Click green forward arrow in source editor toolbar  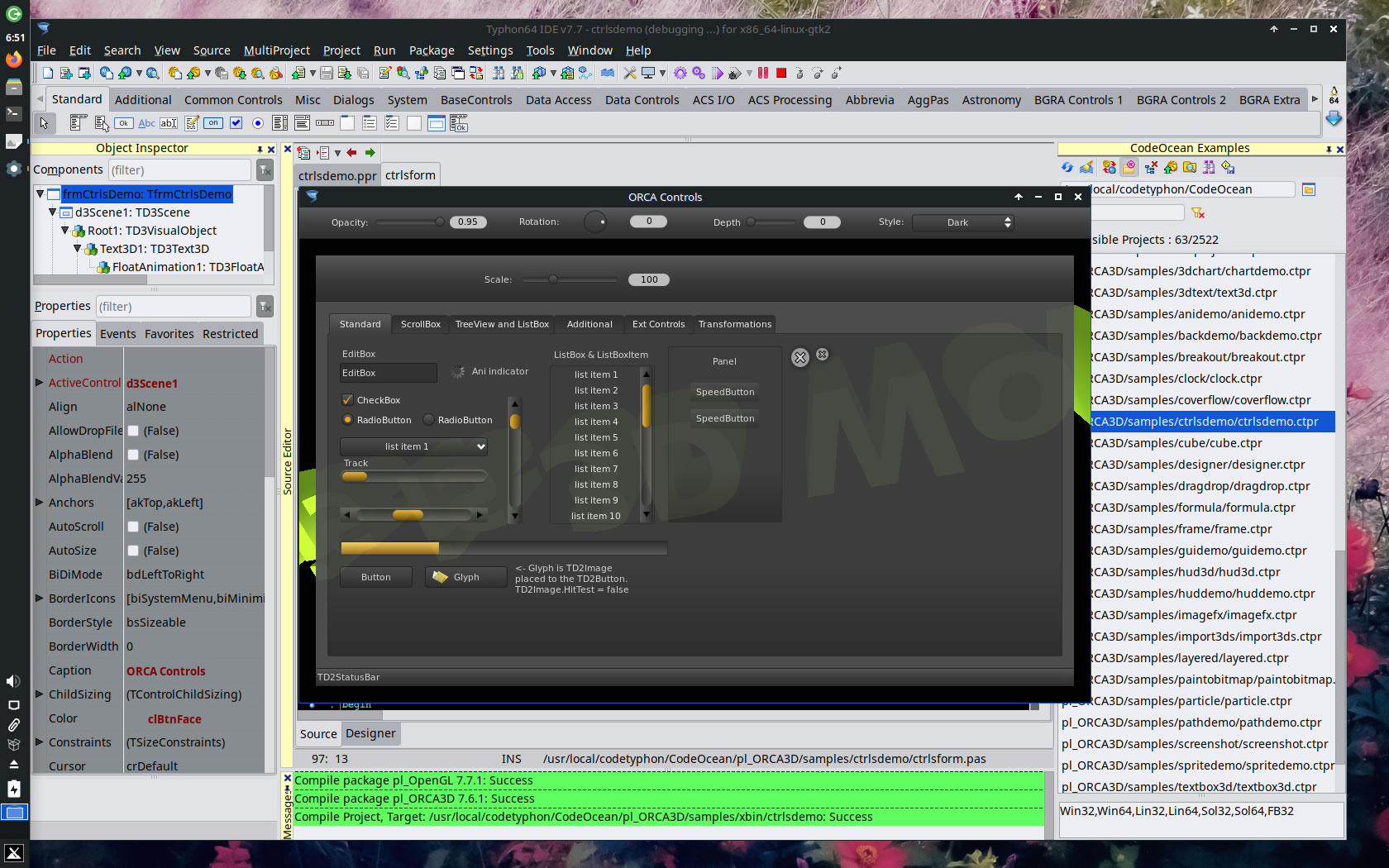(370, 153)
